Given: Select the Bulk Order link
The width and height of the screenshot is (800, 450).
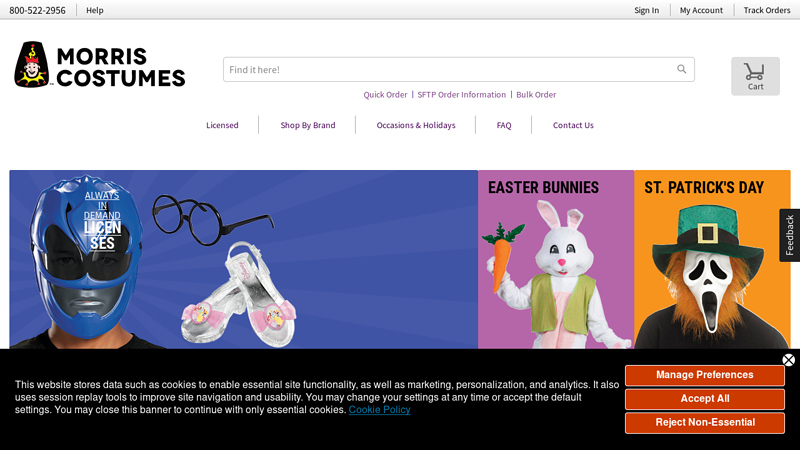Looking at the screenshot, I should [x=536, y=95].
